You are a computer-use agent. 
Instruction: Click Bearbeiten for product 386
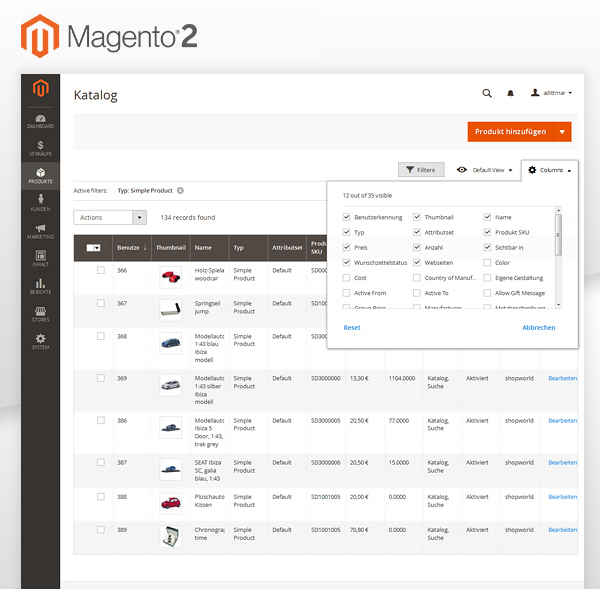(x=562, y=421)
